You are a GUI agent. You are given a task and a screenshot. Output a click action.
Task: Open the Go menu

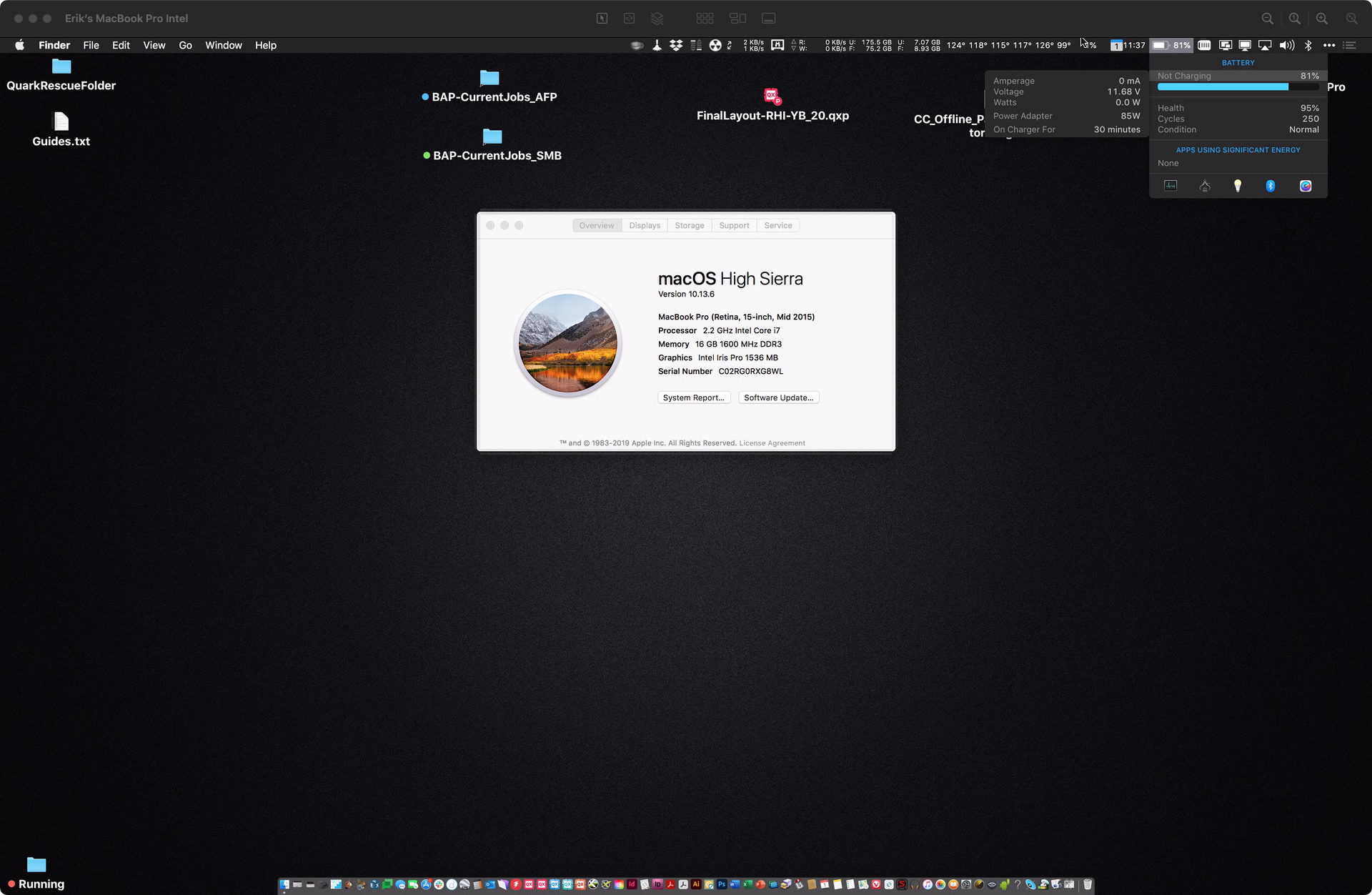click(185, 45)
